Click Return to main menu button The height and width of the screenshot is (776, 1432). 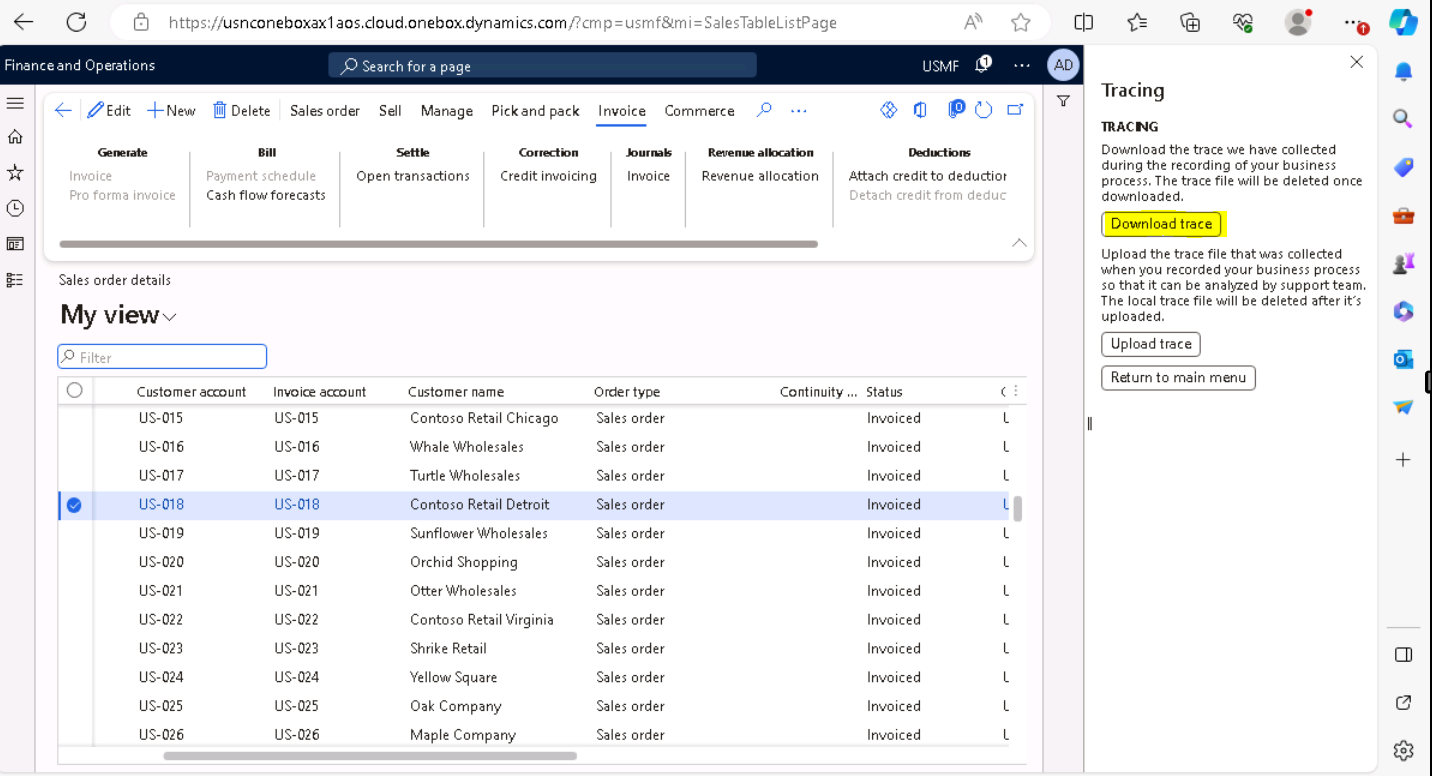click(x=1178, y=378)
